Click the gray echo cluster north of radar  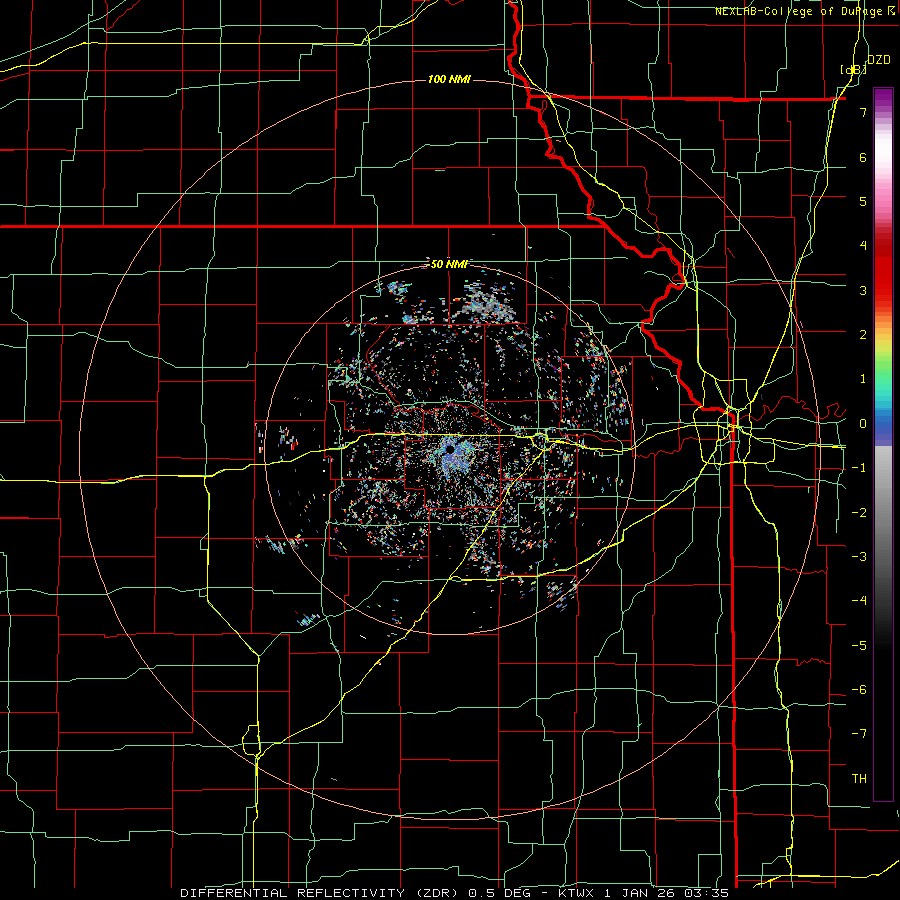(x=487, y=302)
